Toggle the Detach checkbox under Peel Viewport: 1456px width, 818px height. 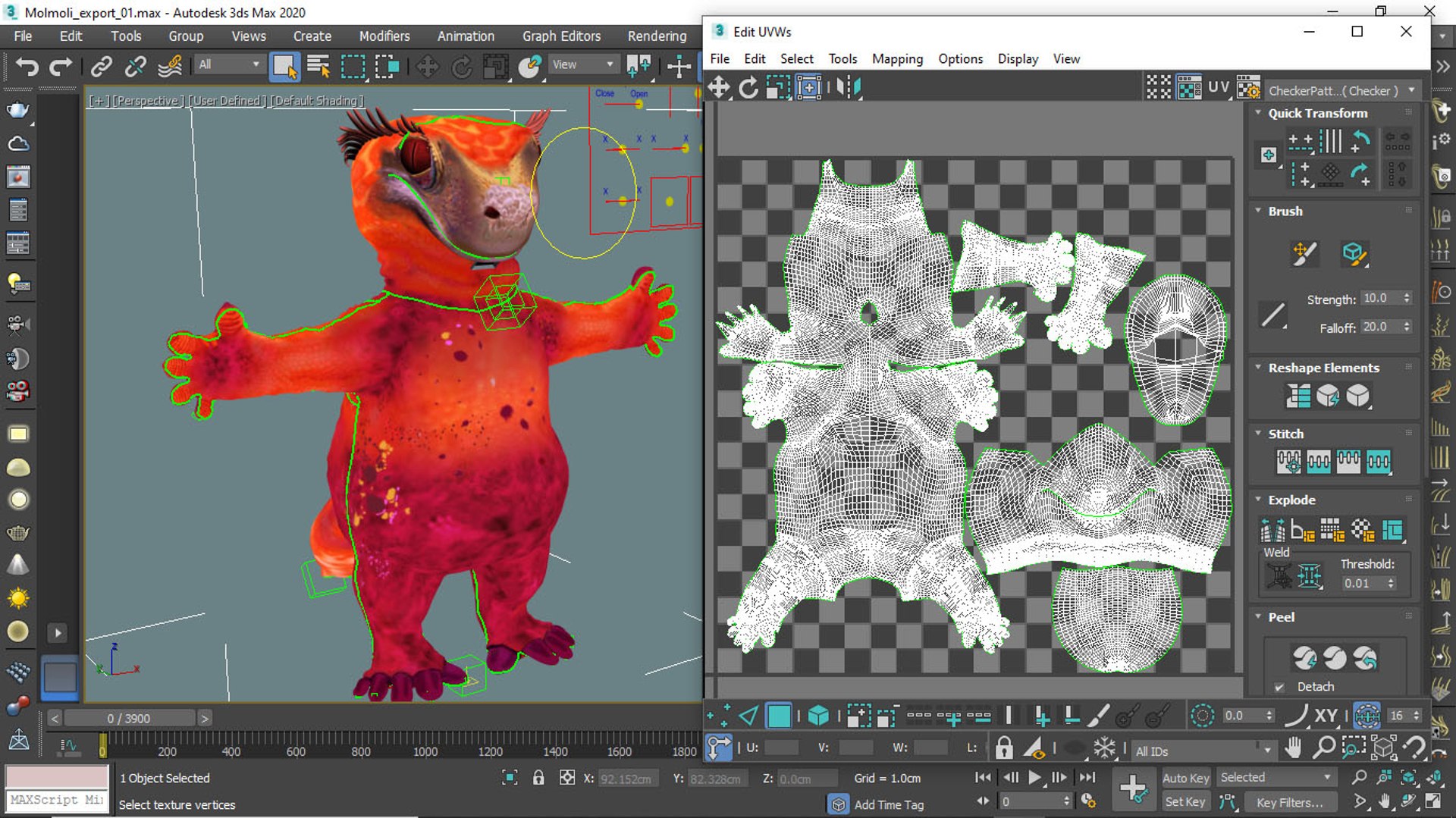click(1280, 687)
